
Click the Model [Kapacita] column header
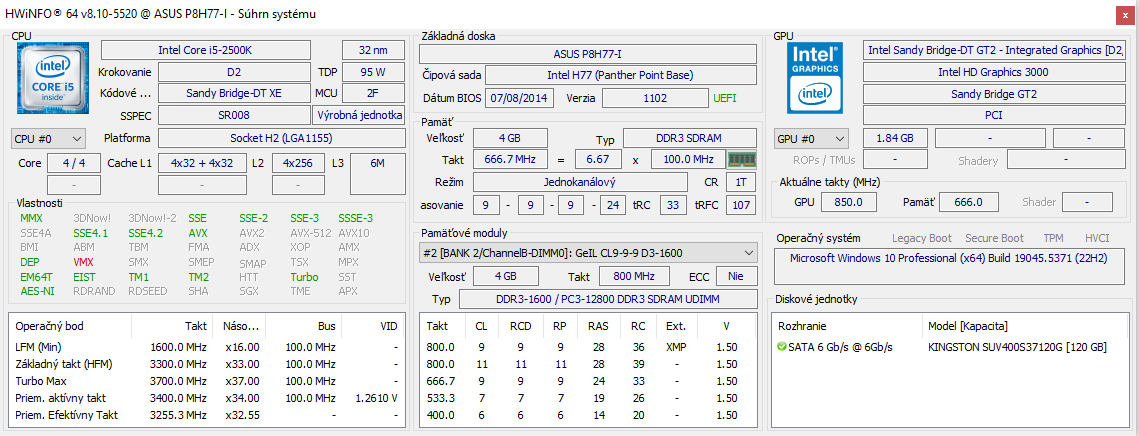968,326
